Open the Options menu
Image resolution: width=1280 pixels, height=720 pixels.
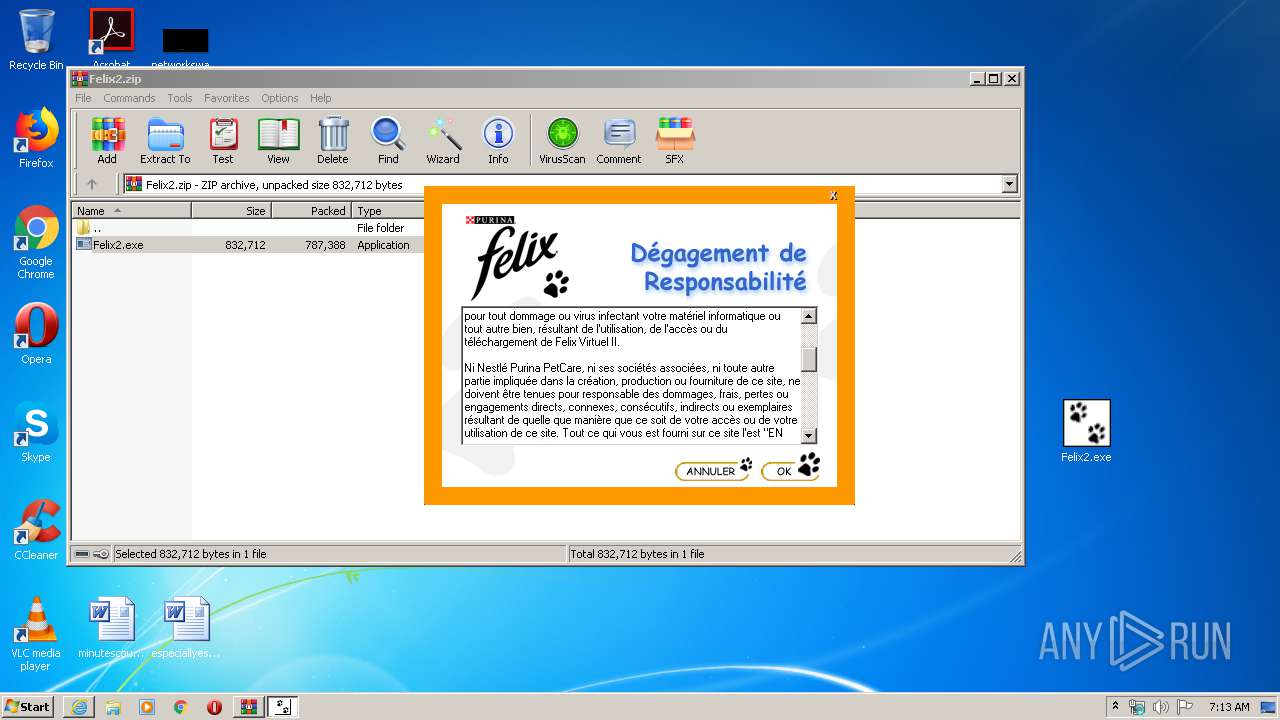coord(280,98)
